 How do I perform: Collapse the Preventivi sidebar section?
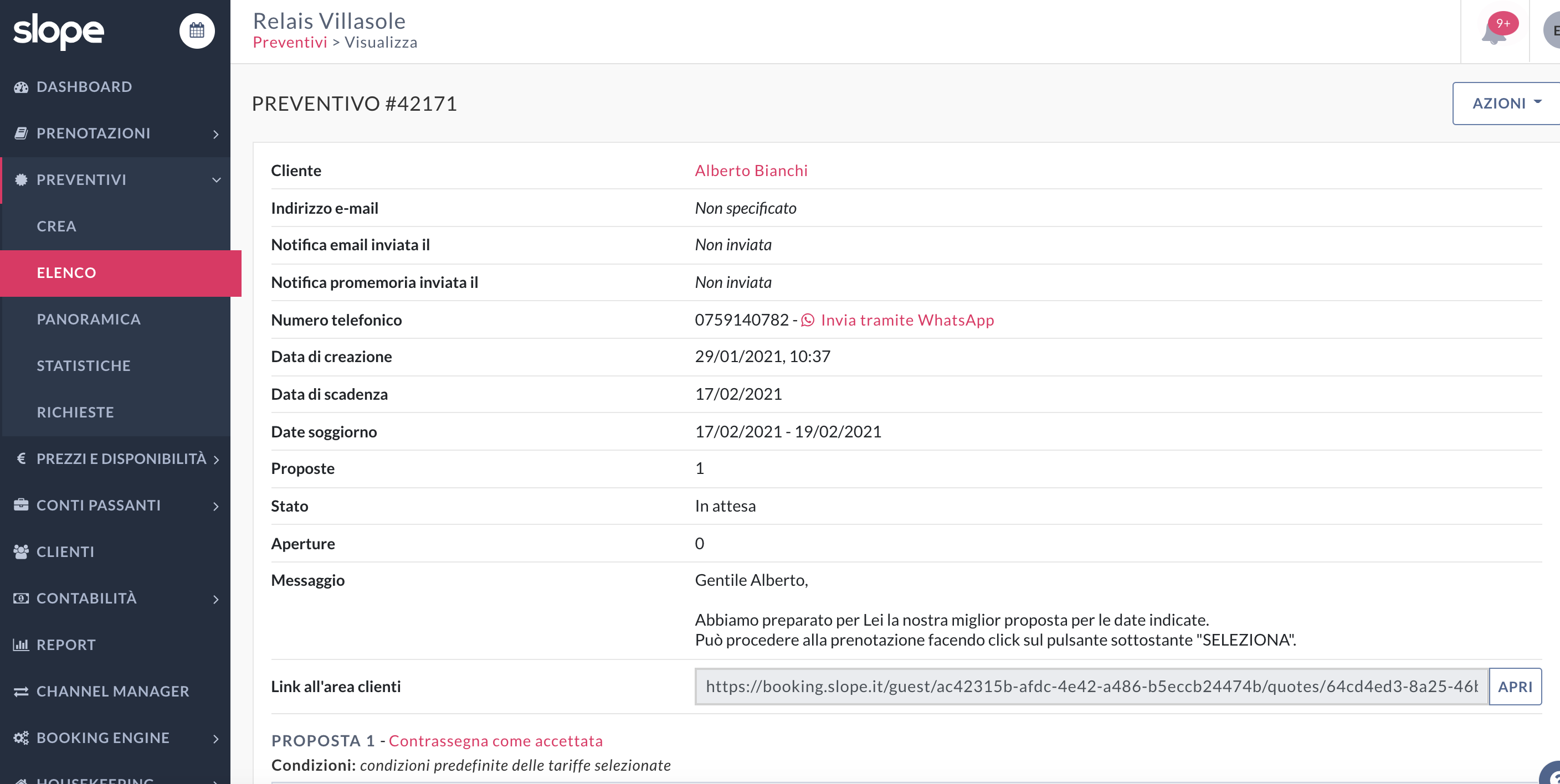[x=115, y=180]
